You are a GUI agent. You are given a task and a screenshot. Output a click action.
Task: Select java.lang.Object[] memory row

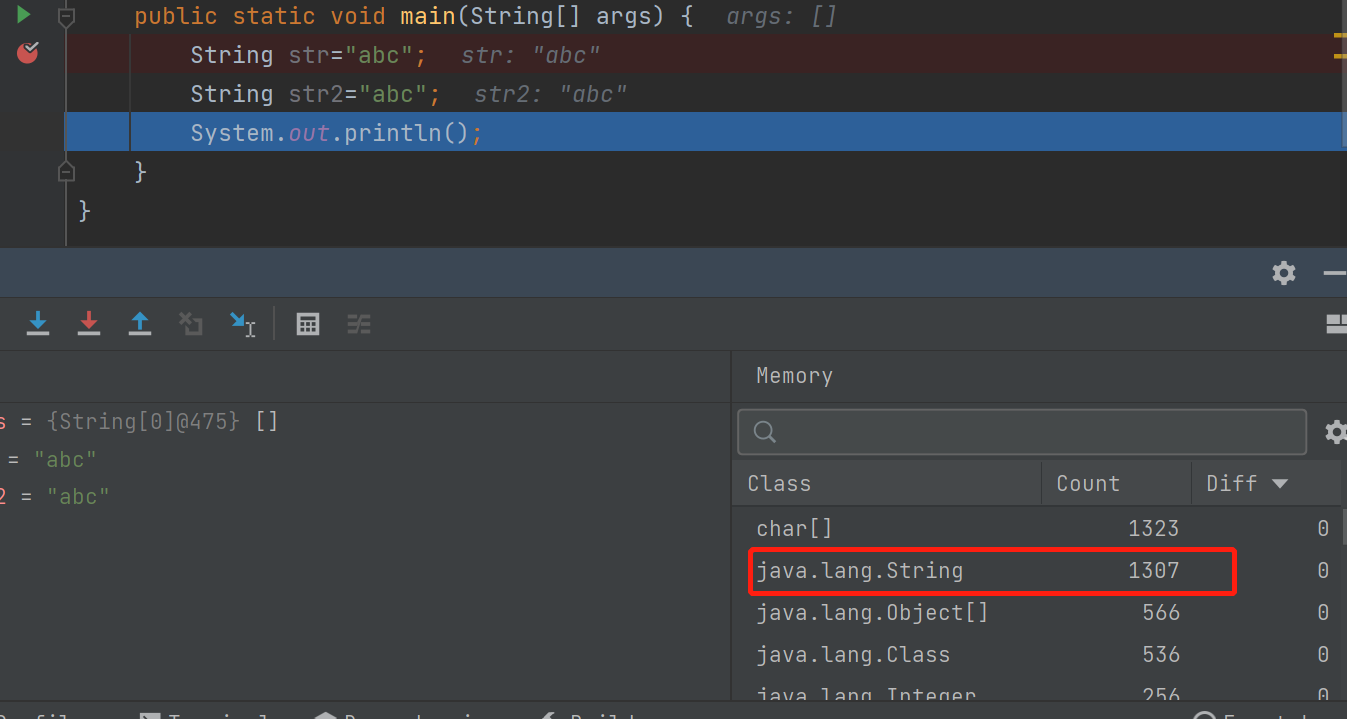click(1035, 612)
